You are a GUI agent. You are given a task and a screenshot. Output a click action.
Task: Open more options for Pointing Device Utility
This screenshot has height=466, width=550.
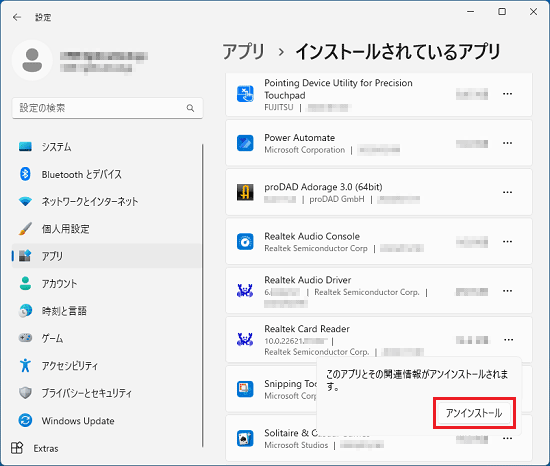(x=507, y=94)
